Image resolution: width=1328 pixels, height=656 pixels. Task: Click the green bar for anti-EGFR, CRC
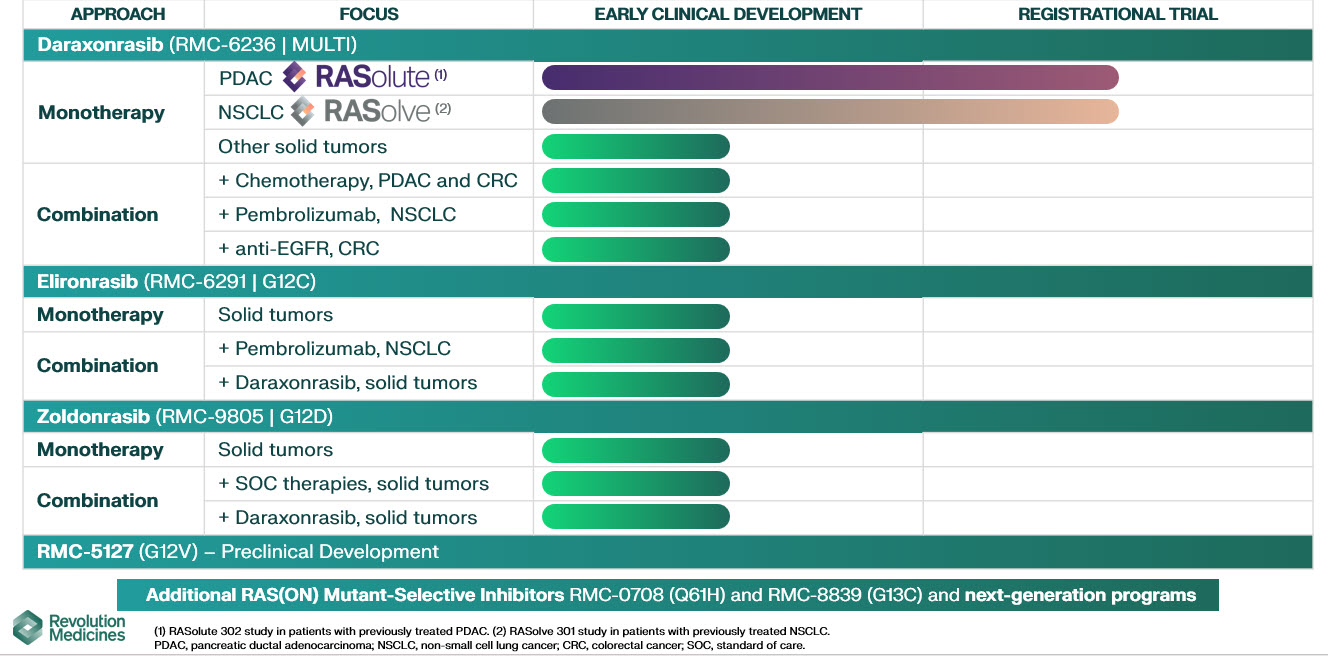pos(635,248)
